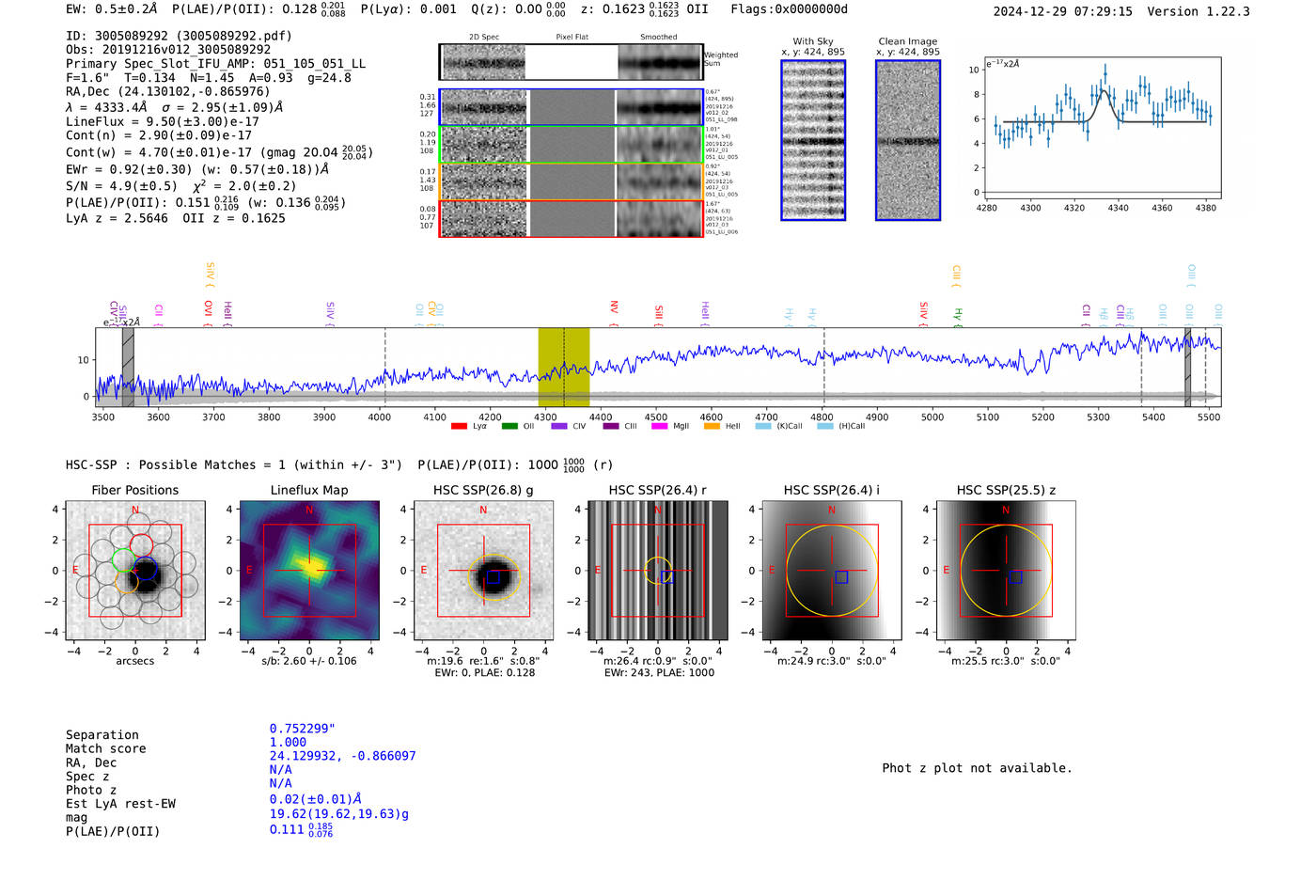
Task: Click the Clean Image cutout
Action: click(x=908, y=140)
